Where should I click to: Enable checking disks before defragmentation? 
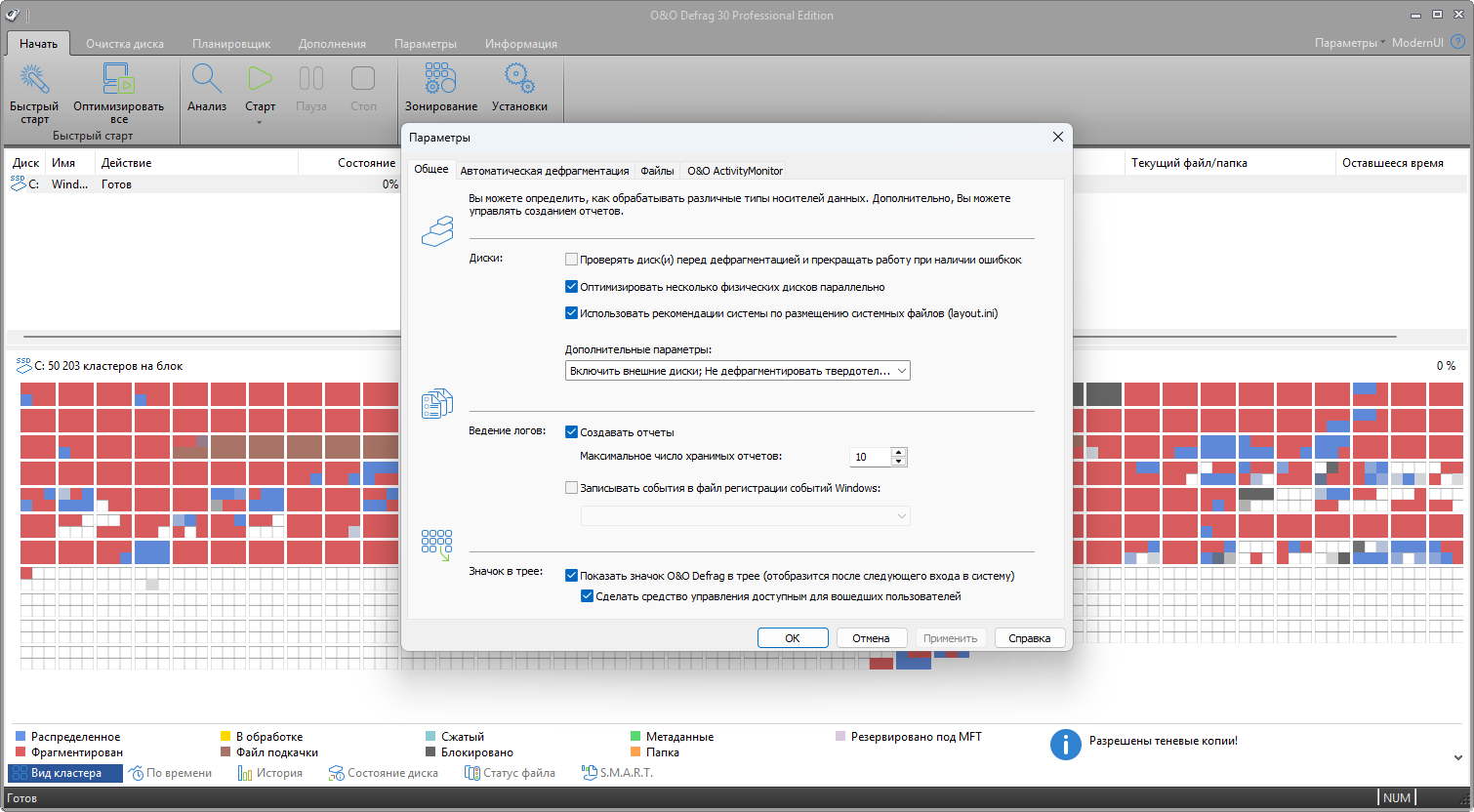tap(572, 260)
